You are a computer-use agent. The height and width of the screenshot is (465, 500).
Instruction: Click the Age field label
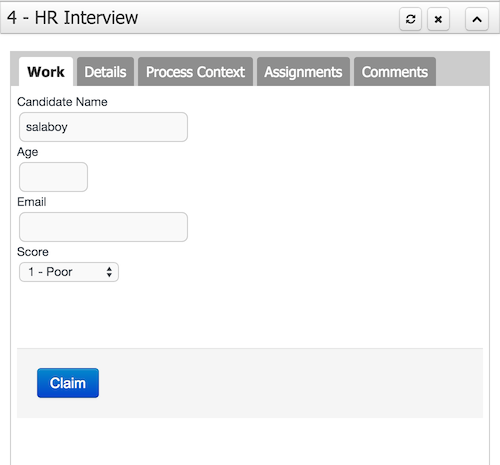pos(28,152)
